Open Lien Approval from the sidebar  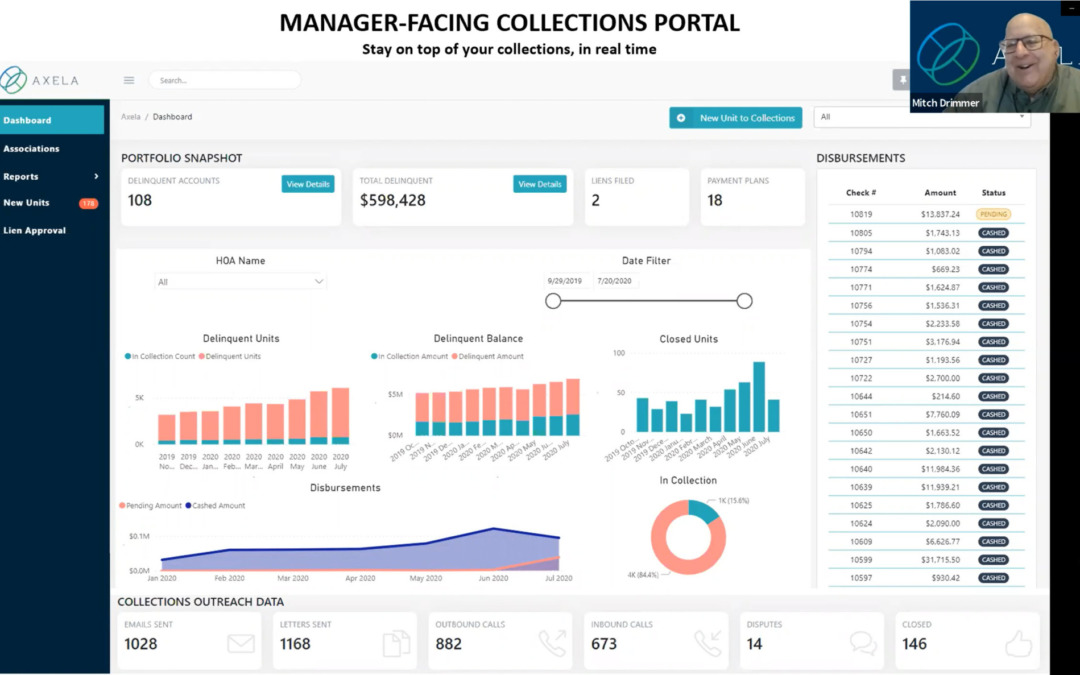(x=35, y=230)
